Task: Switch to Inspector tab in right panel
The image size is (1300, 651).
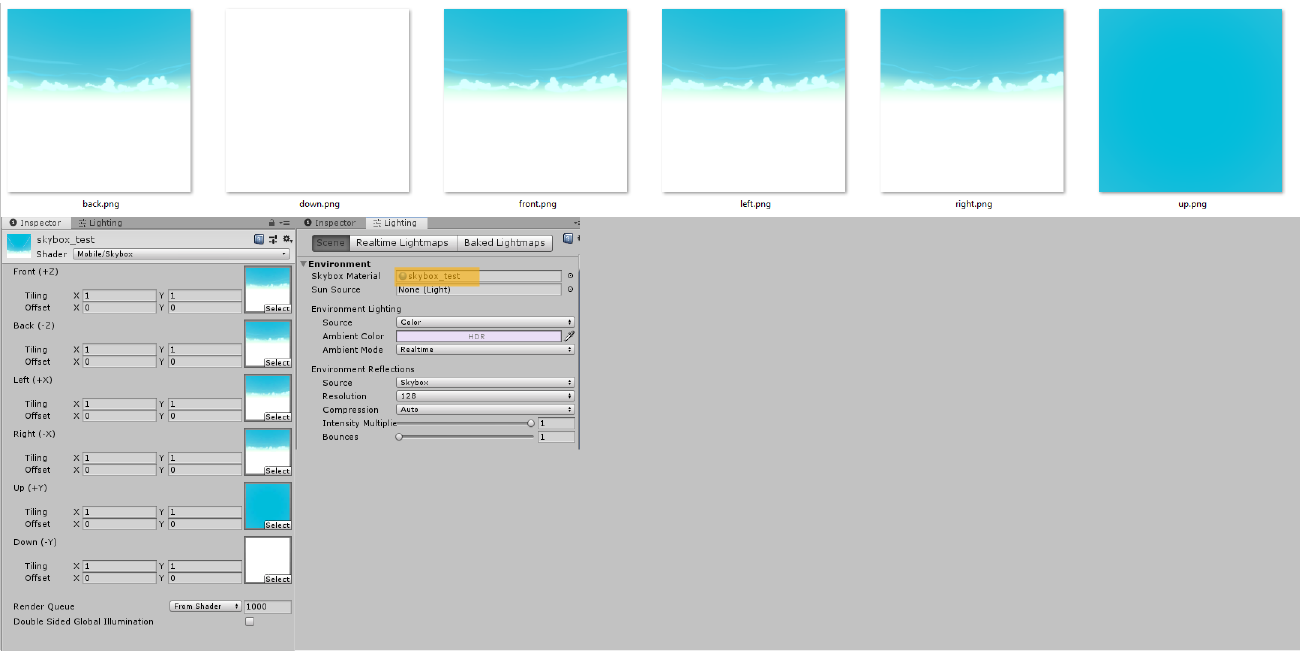Action: pyautogui.click(x=331, y=223)
